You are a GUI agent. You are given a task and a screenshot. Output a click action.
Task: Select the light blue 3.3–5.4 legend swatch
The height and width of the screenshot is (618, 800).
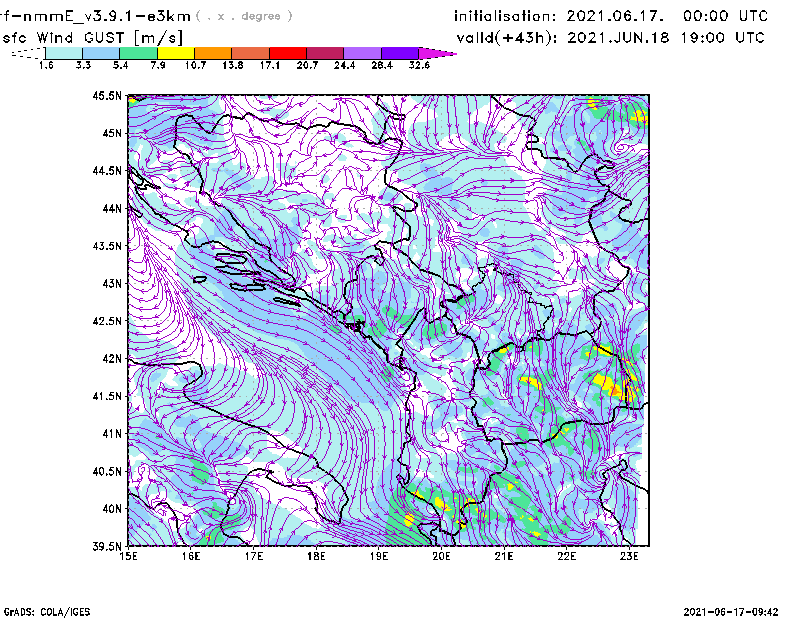[x=101, y=53]
